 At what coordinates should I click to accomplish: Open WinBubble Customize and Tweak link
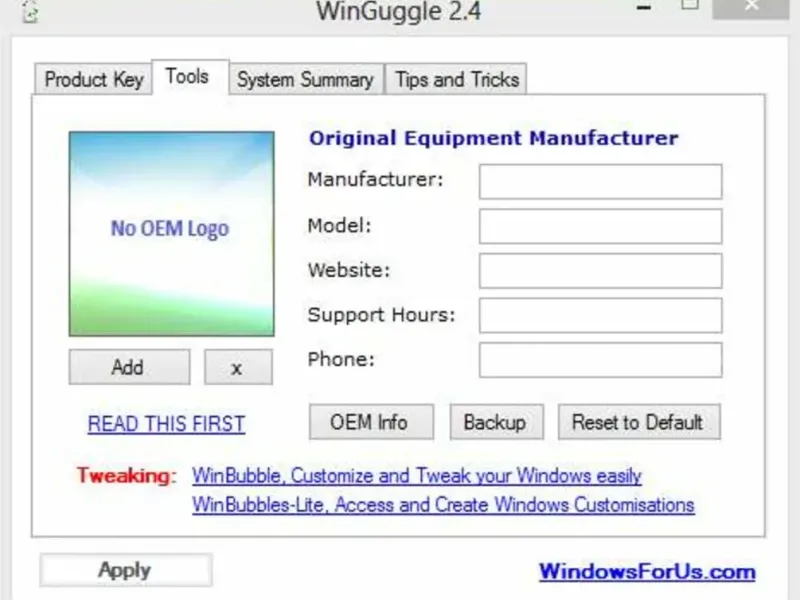coord(417,476)
